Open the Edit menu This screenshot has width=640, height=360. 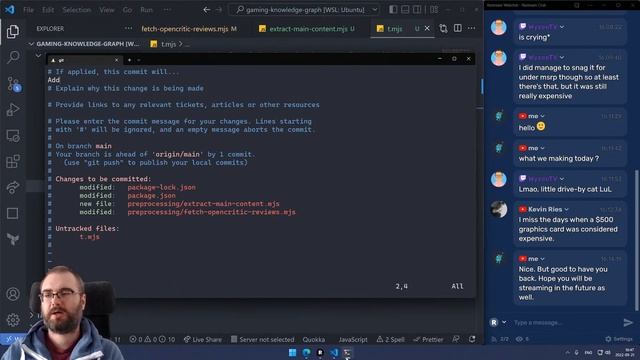click(x=48, y=9)
